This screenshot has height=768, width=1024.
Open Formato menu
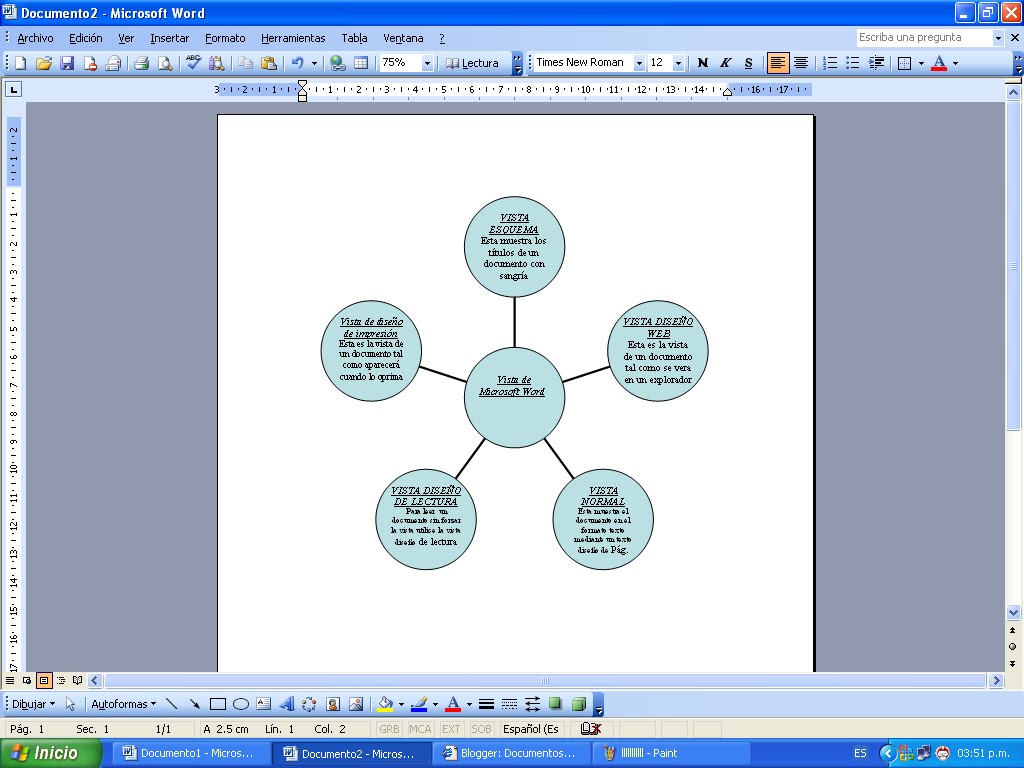click(x=225, y=39)
